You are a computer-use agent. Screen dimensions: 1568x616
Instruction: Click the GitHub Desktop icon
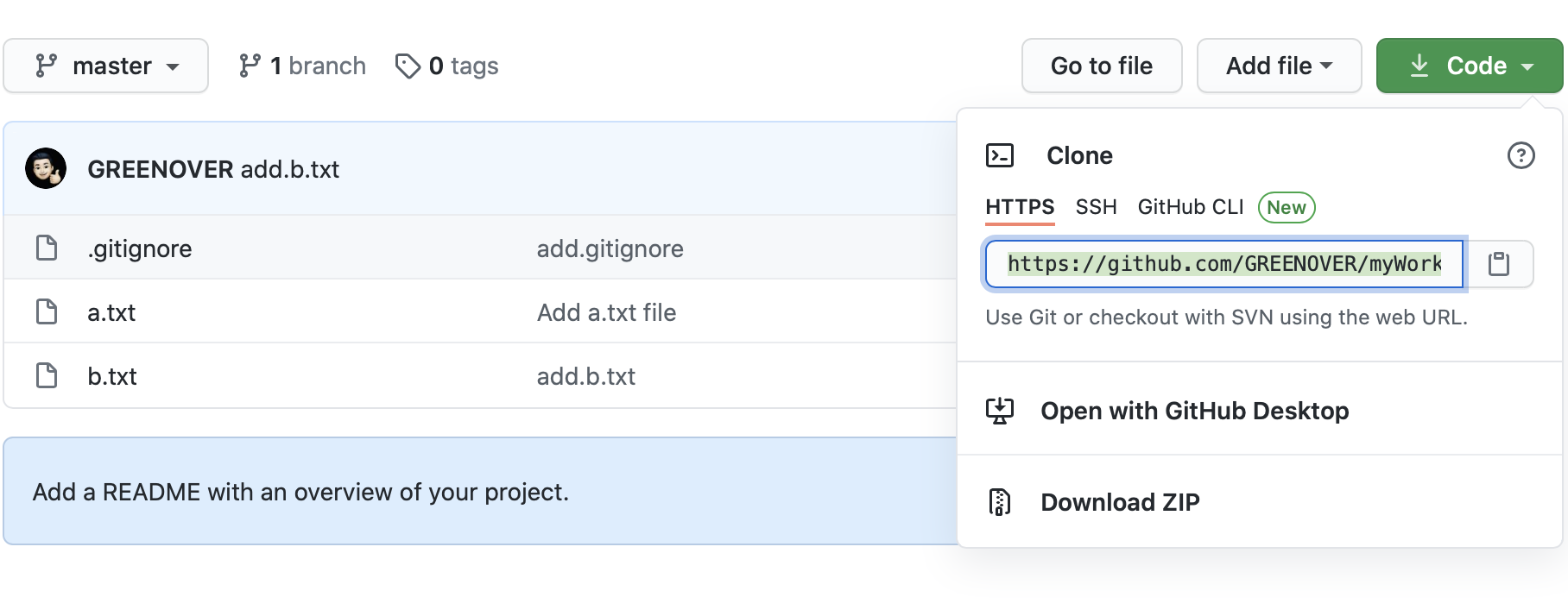(x=1000, y=411)
